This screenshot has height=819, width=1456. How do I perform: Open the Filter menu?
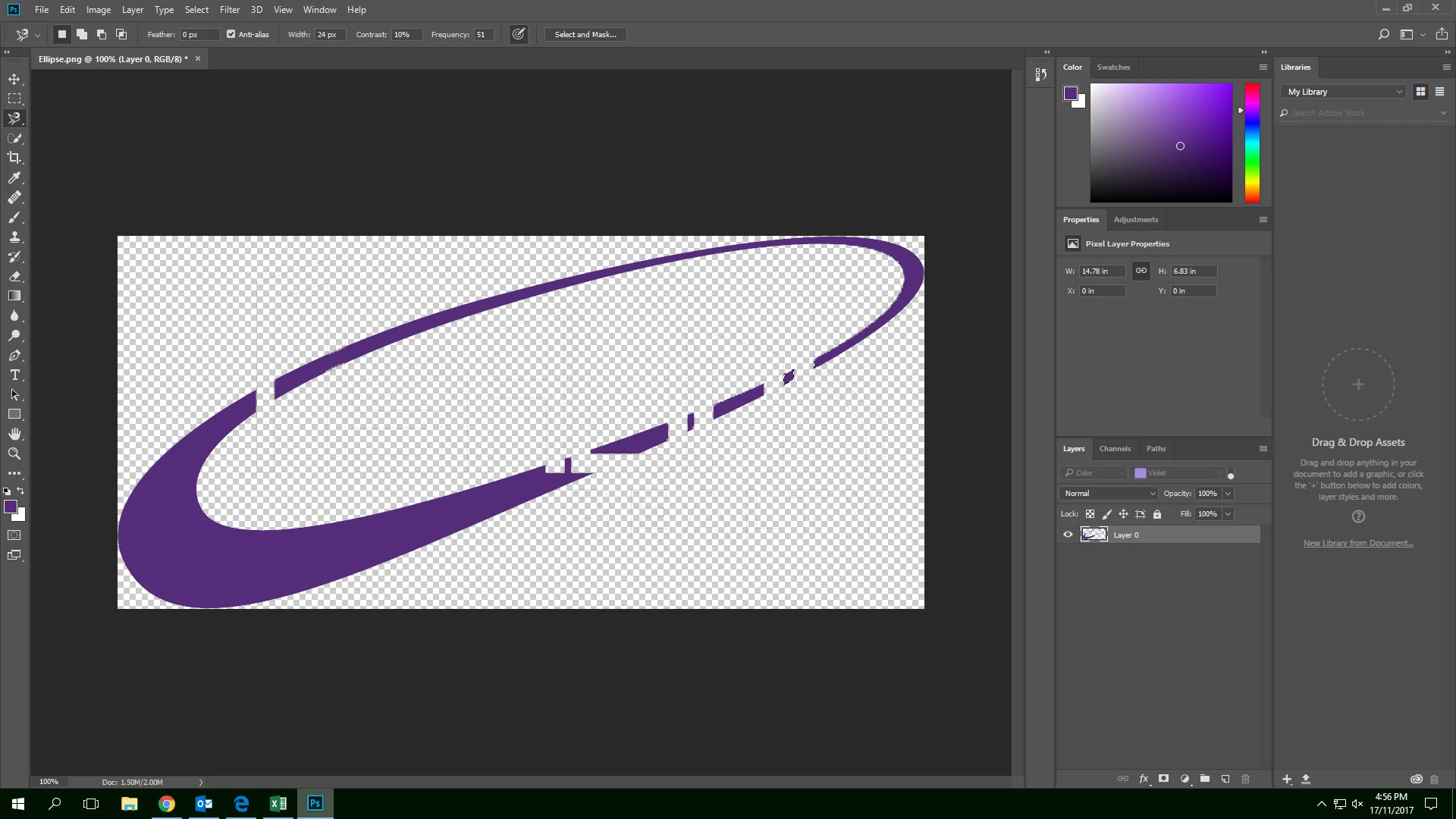[x=229, y=10]
